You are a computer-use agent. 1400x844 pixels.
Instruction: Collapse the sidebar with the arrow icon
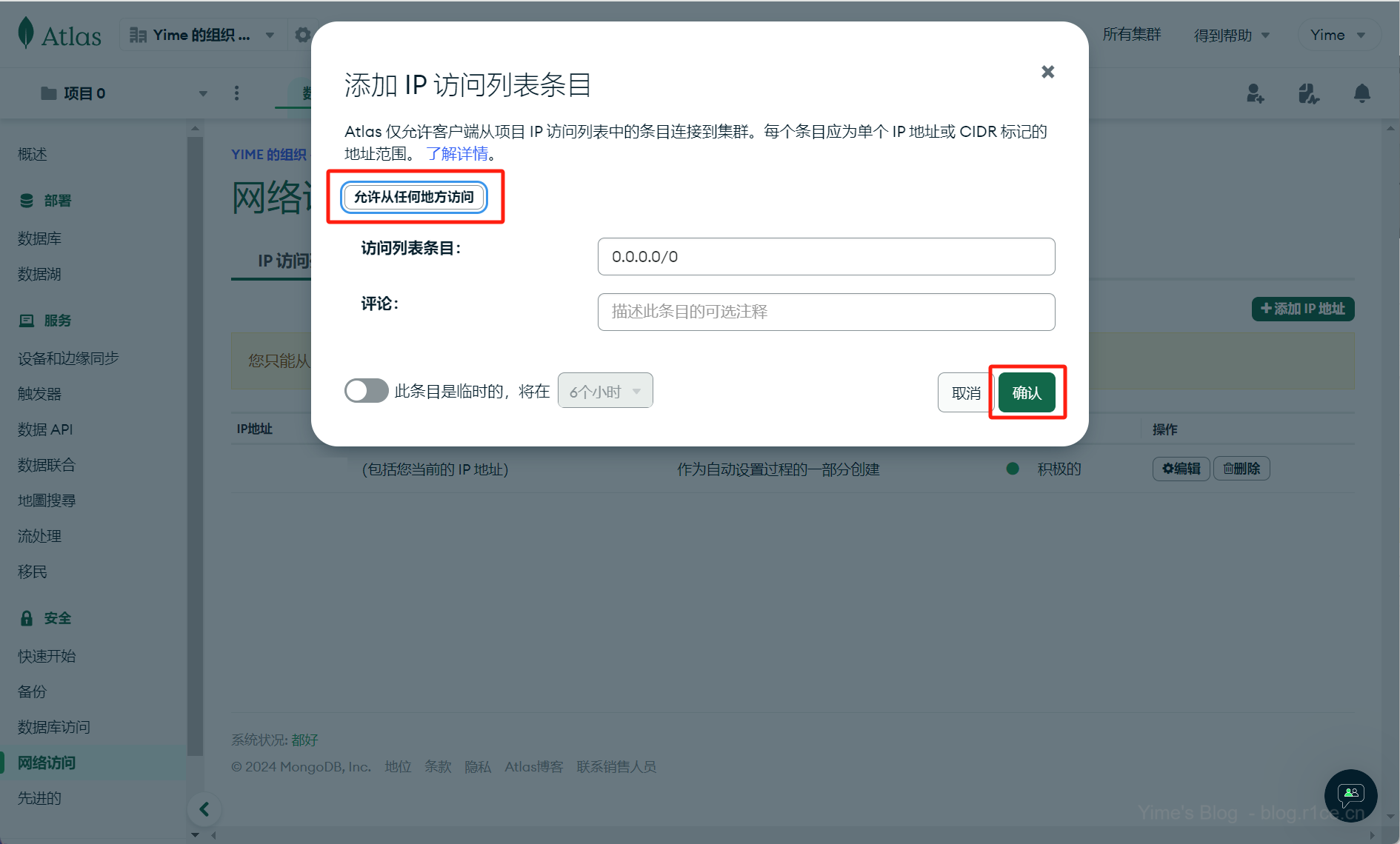click(204, 809)
